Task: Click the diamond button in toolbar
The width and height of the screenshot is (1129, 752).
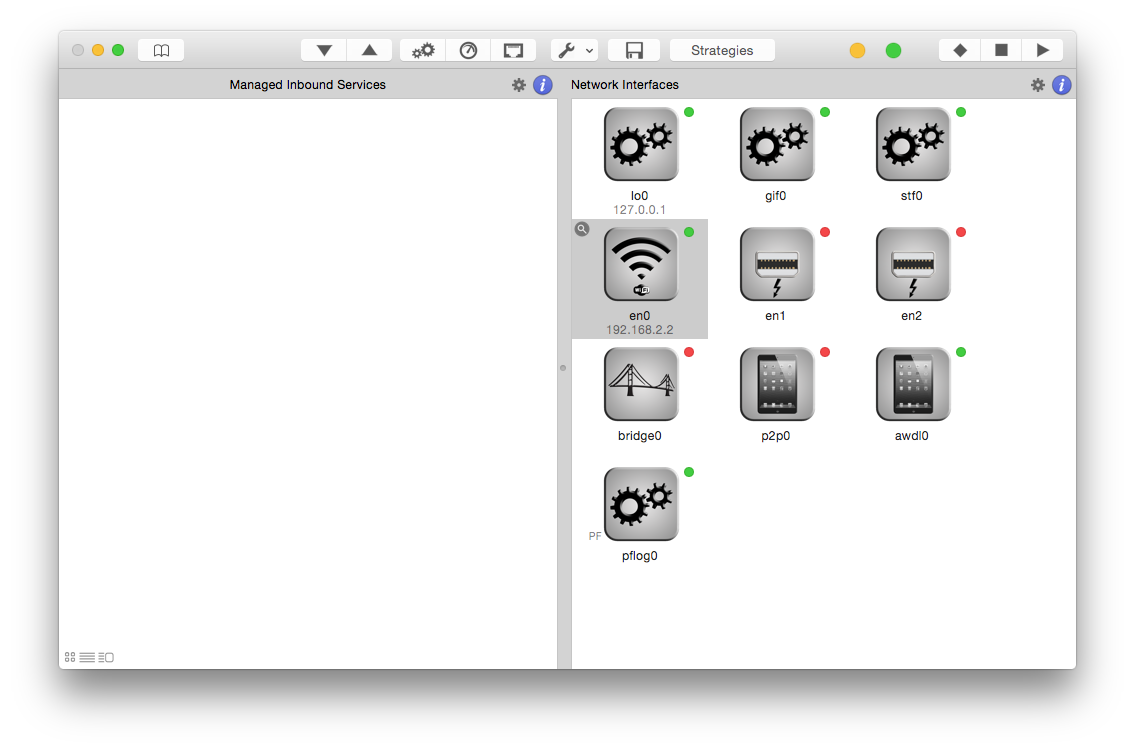Action: 960,50
